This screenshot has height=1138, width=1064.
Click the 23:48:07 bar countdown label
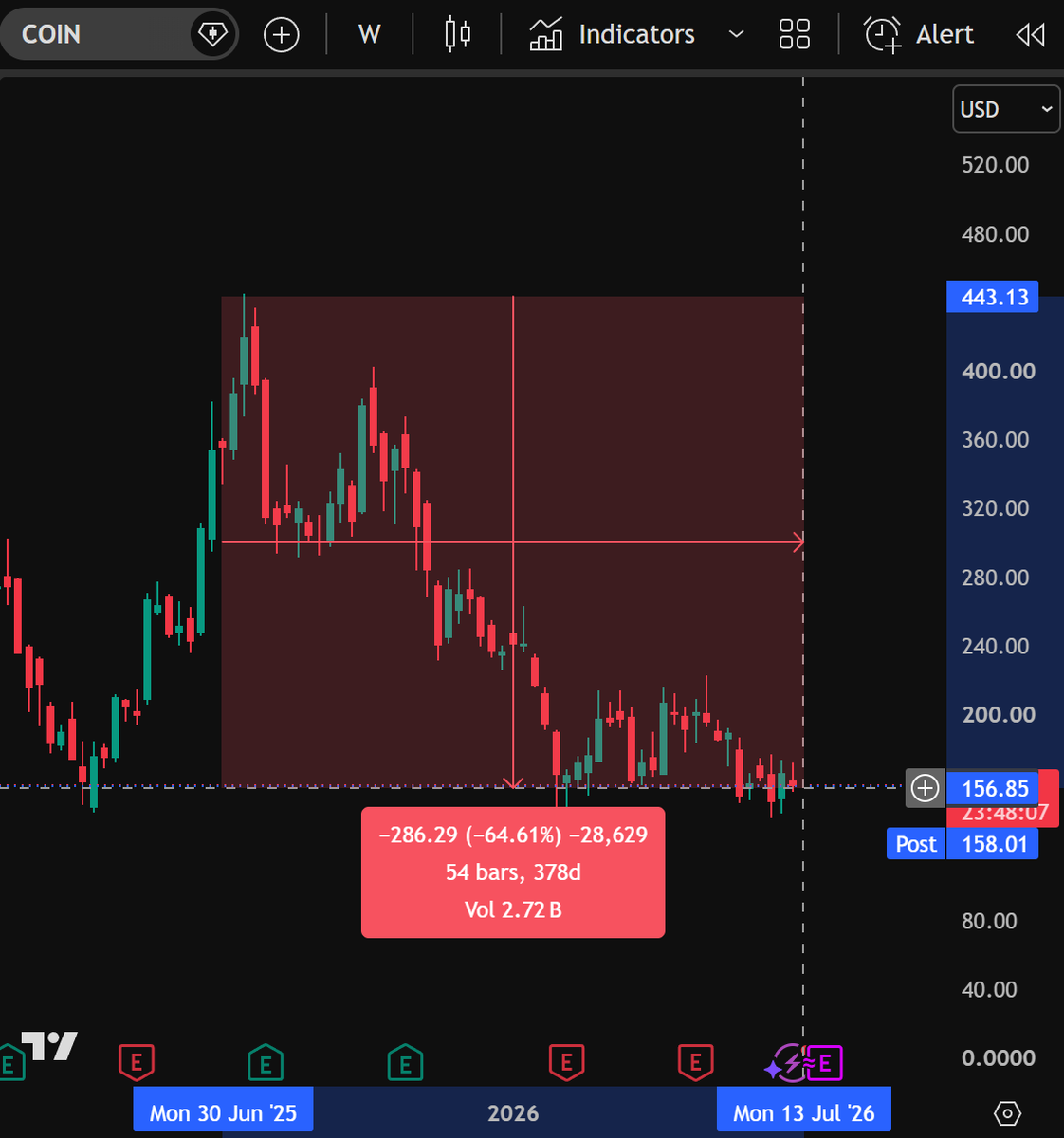pyautogui.click(x=1005, y=814)
